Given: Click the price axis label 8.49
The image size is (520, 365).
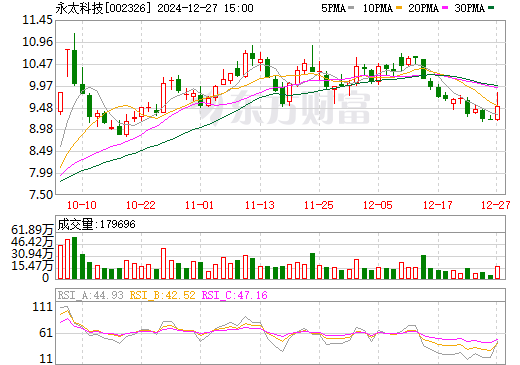Looking at the screenshot, I should 41,151.
